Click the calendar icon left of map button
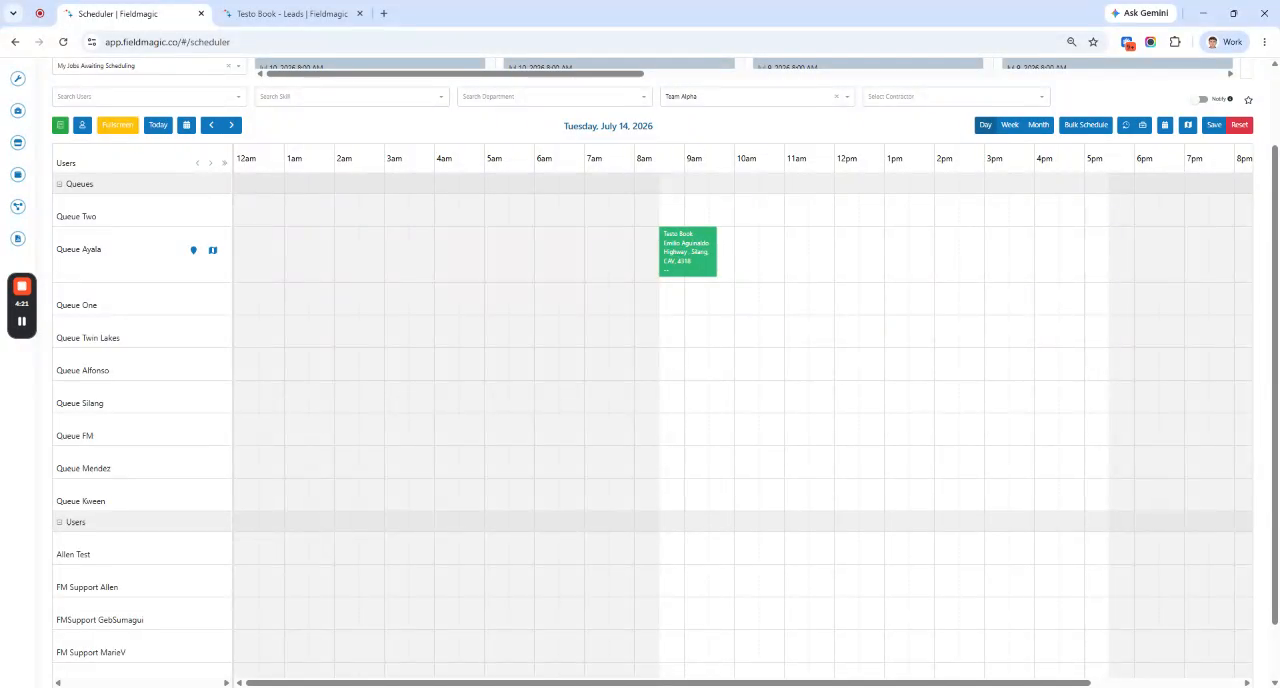1280x688 pixels. 1165,125
